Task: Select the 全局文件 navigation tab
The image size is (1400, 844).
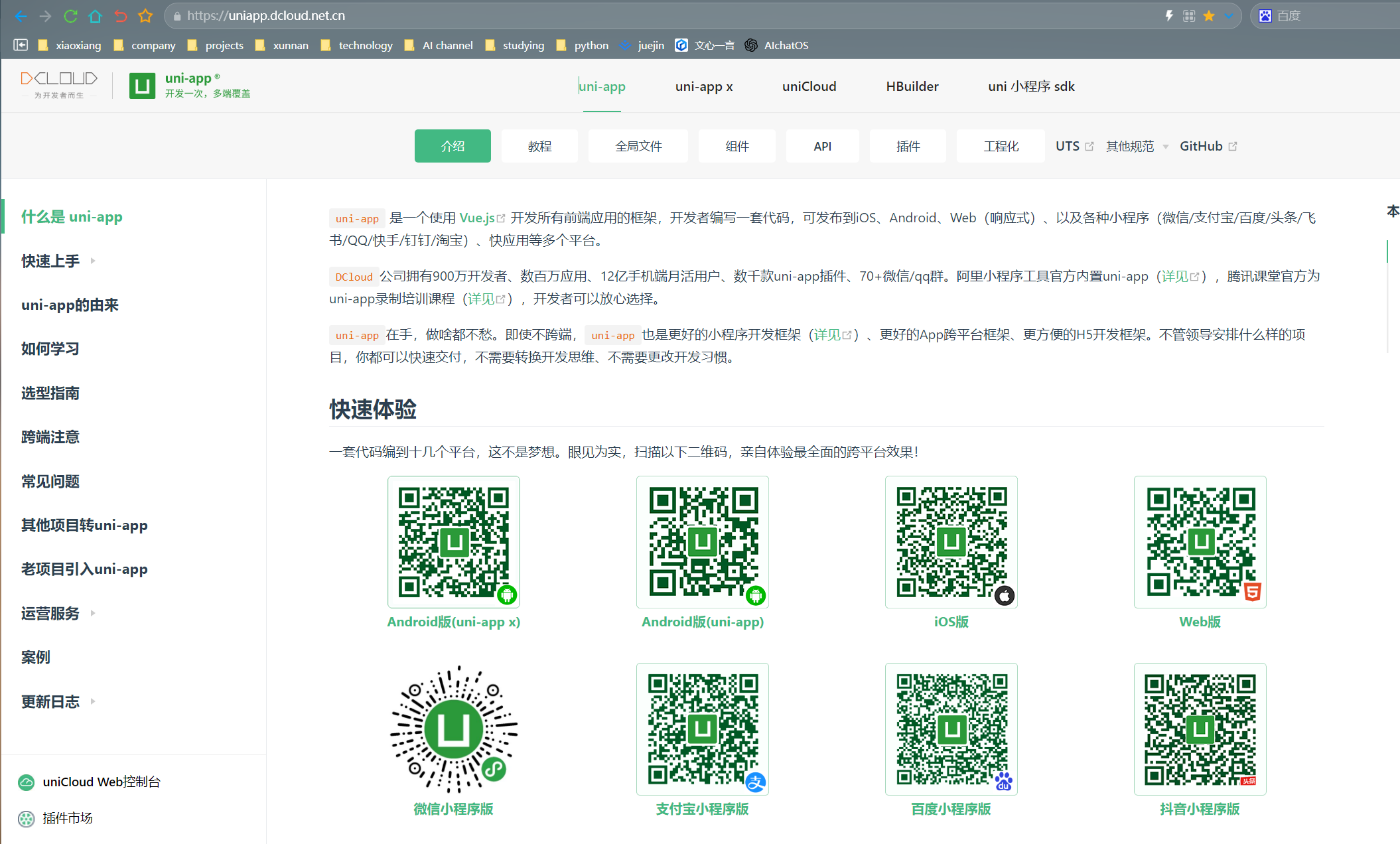Action: point(638,146)
